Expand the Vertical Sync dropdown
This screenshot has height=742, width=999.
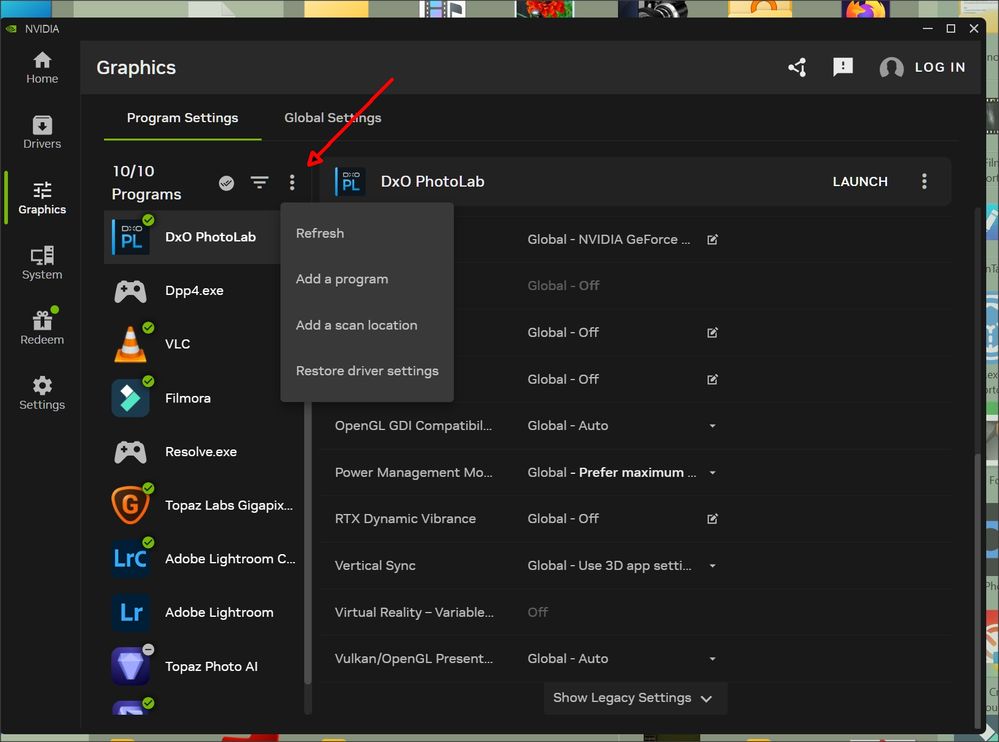coord(712,566)
